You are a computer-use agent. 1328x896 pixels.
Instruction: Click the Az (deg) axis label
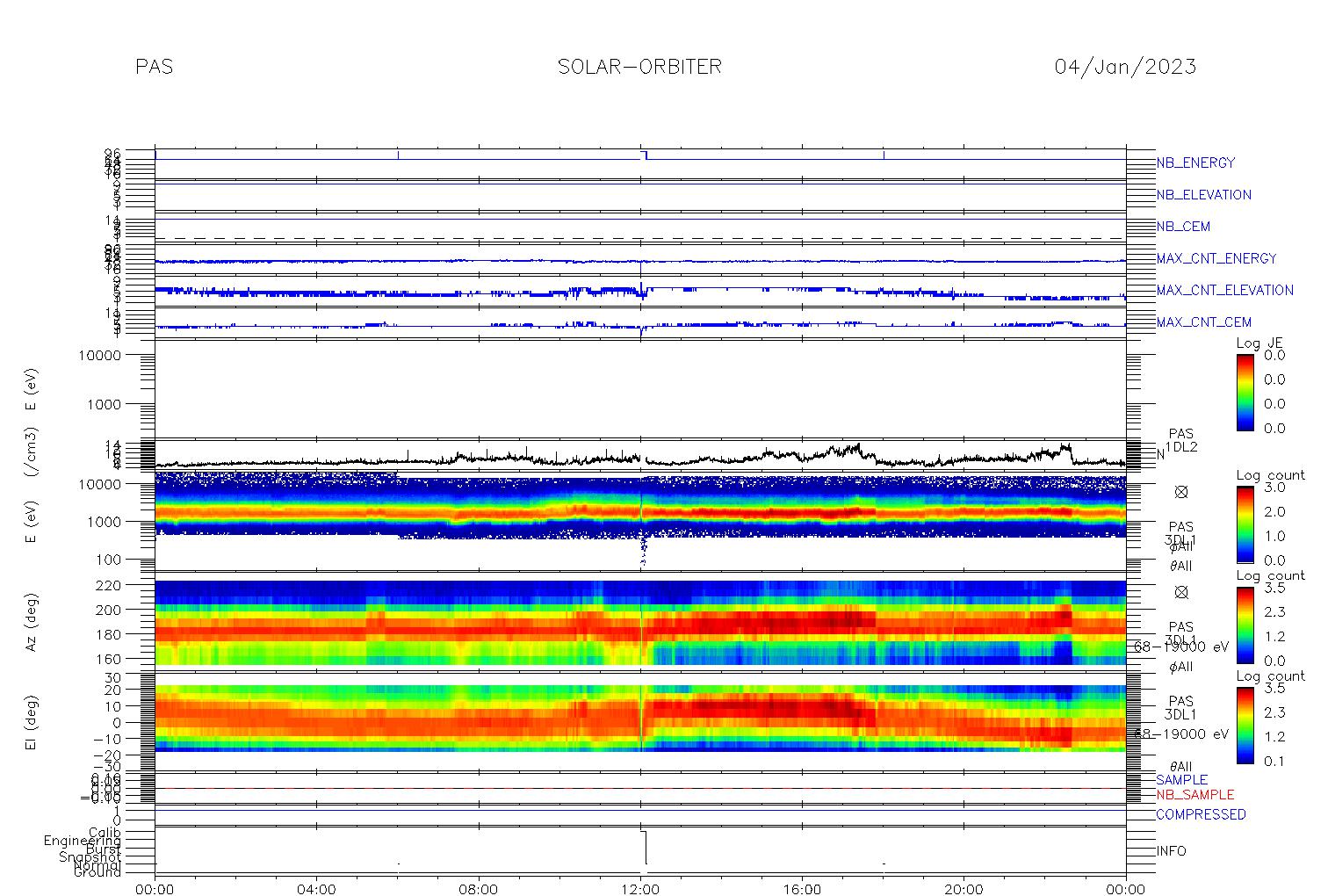(x=32, y=622)
